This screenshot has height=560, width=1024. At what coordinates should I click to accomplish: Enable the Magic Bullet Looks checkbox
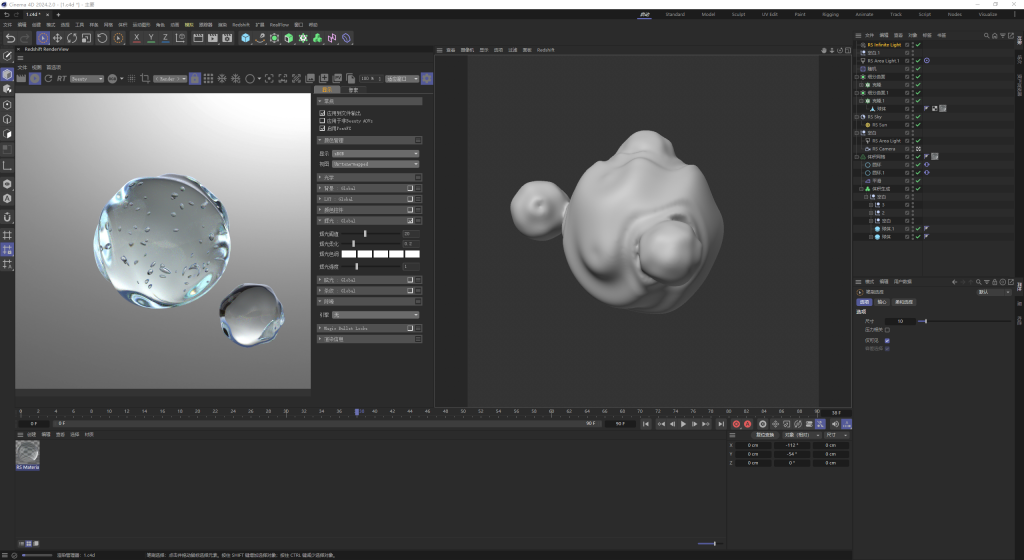click(410, 328)
